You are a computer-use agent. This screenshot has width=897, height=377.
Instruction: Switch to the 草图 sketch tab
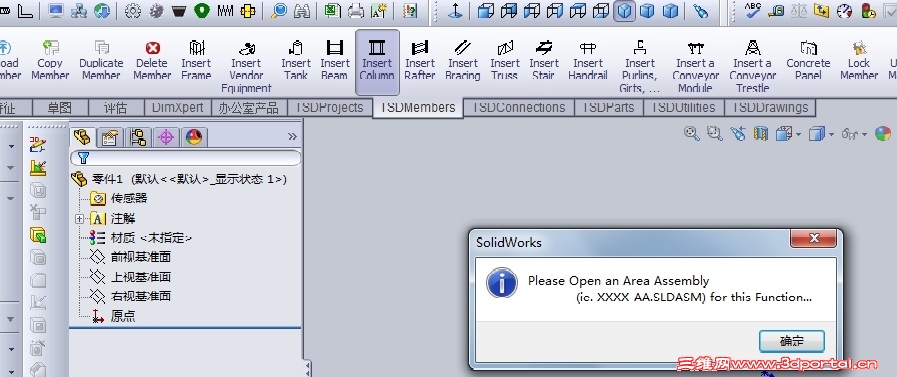tap(61, 108)
